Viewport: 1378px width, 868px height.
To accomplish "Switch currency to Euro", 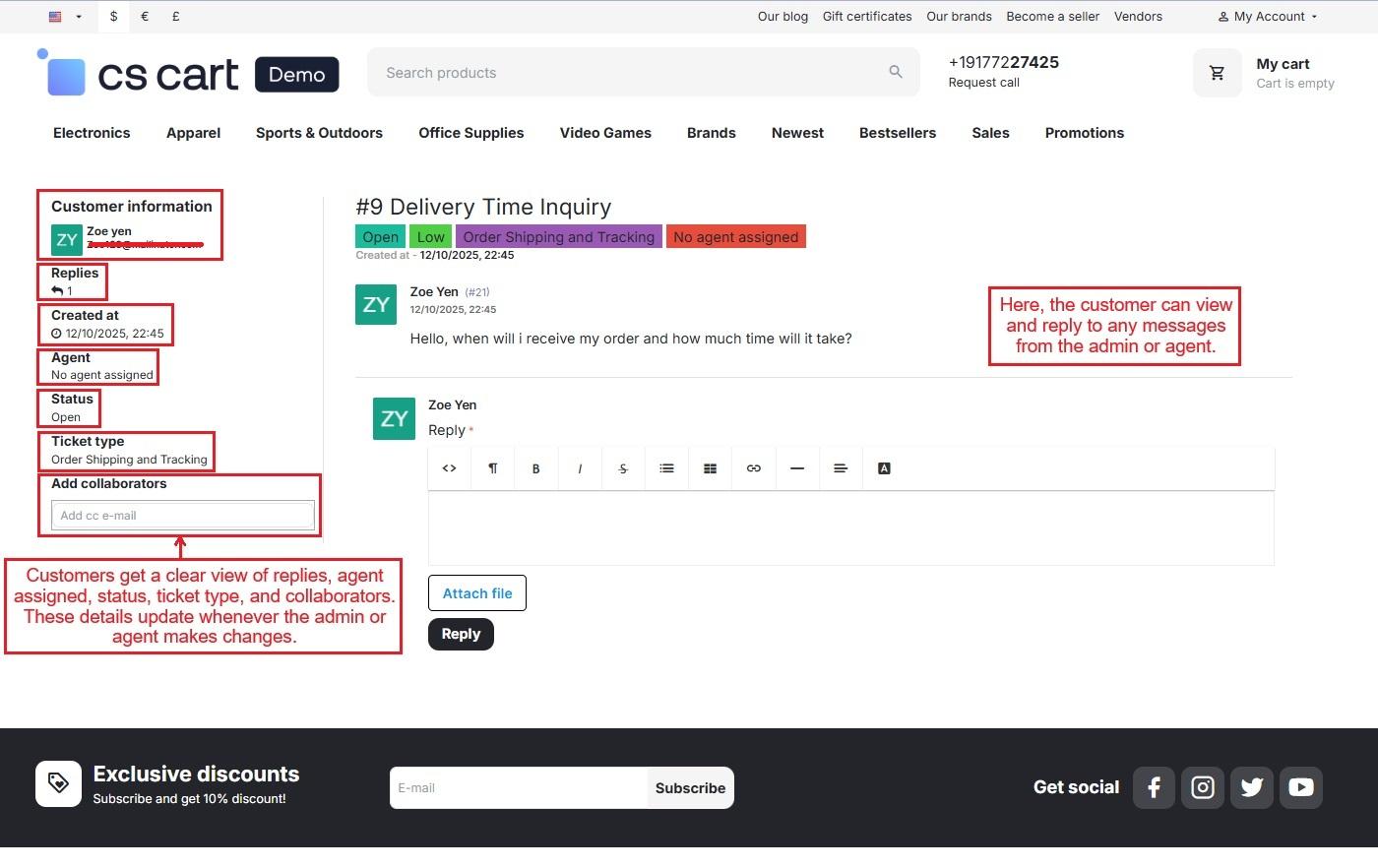I will (x=145, y=17).
